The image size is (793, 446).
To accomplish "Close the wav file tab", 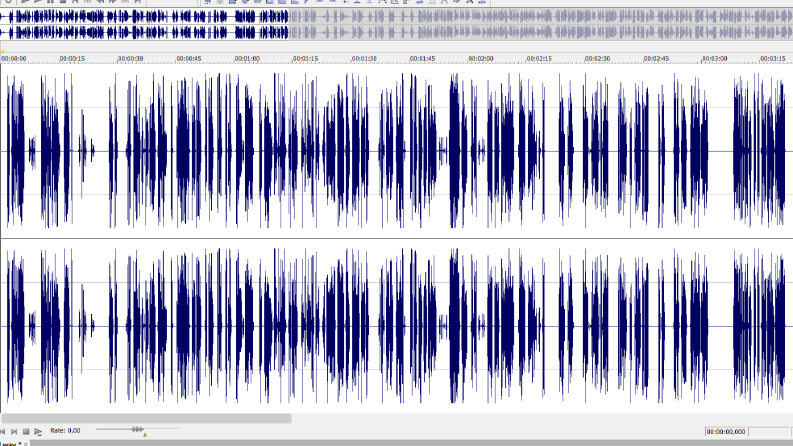I will pyautogui.click(x=26, y=444).
